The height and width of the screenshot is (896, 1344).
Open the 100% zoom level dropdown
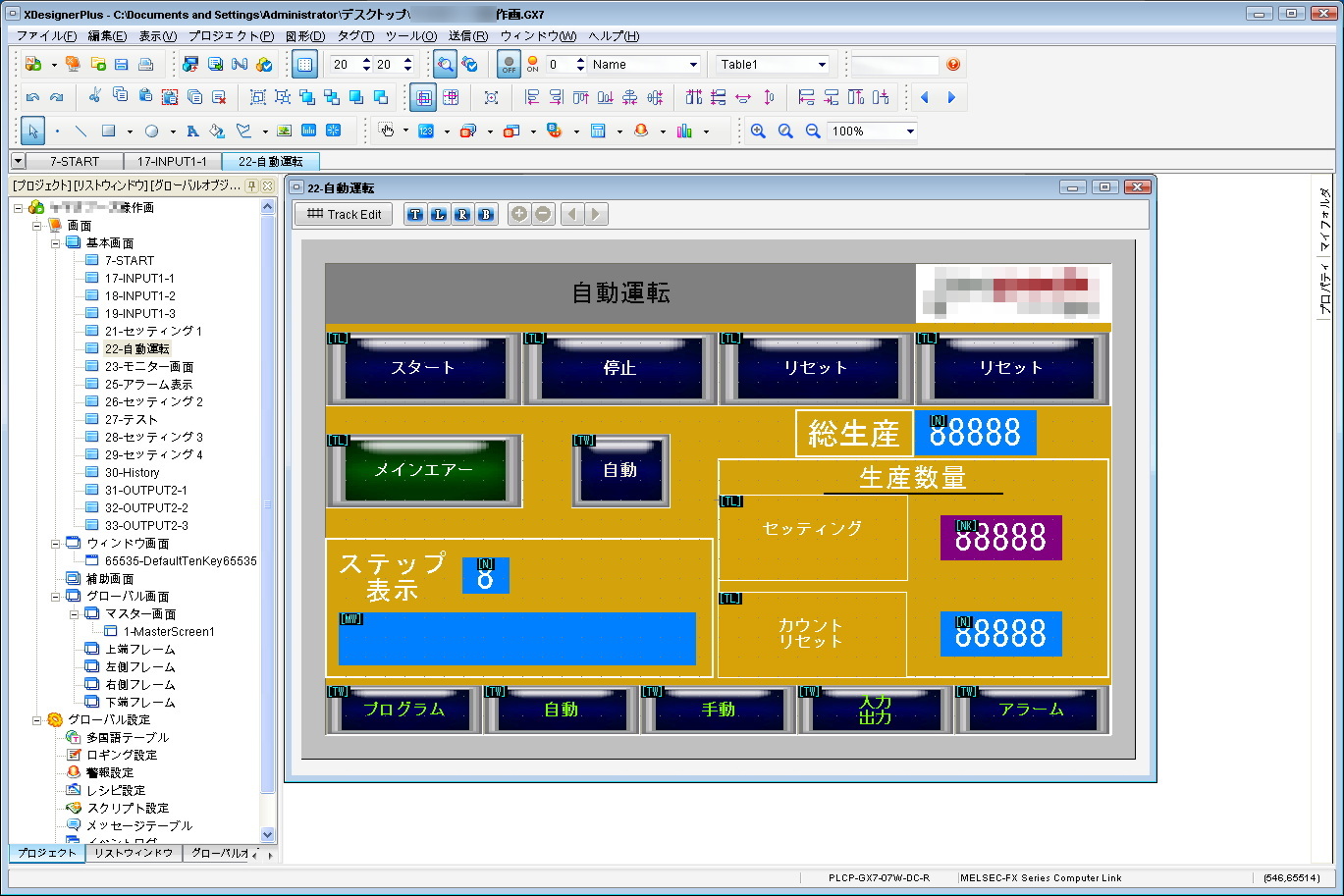910,131
